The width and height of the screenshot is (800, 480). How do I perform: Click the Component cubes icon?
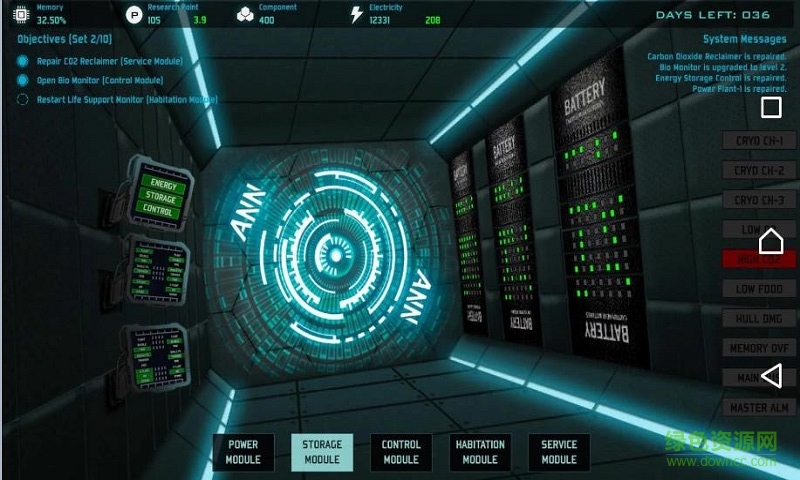point(245,15)
